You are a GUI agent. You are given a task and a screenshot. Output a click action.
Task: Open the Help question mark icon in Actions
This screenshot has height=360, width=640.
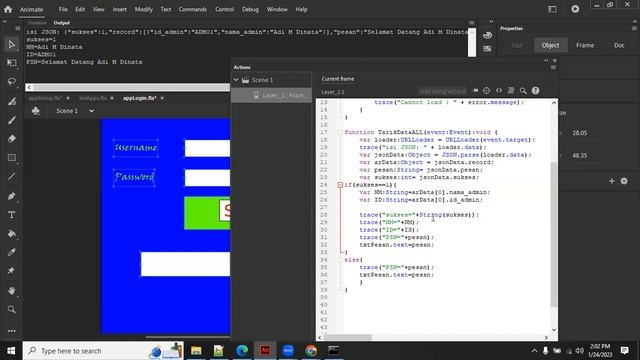(536, 91)
